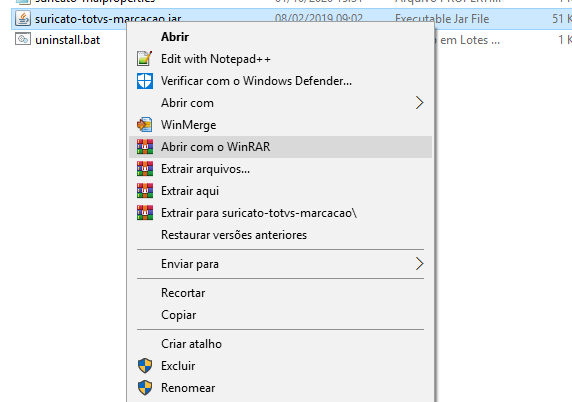Choose Copiar from the context menu
This screenshot has width=572, height=402.
tap(179, 315)
